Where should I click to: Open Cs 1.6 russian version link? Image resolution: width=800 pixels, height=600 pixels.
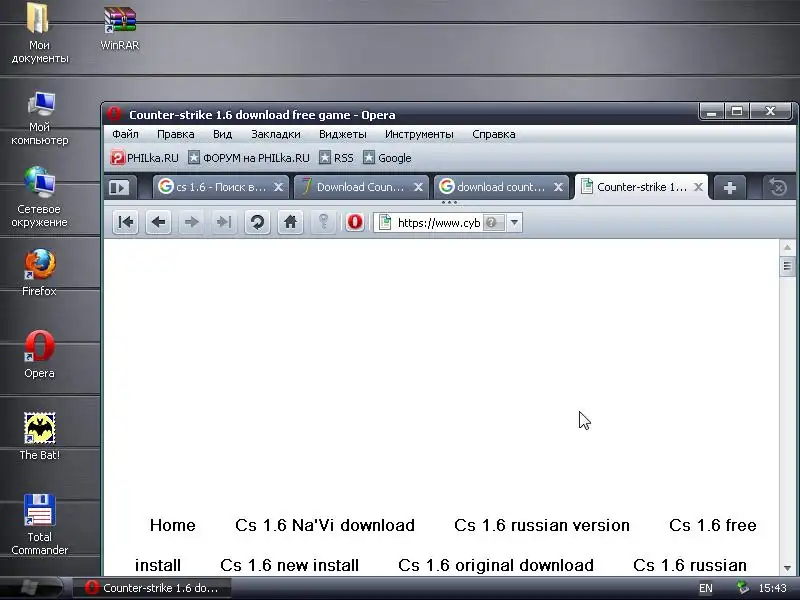click(x=542, y=525)
